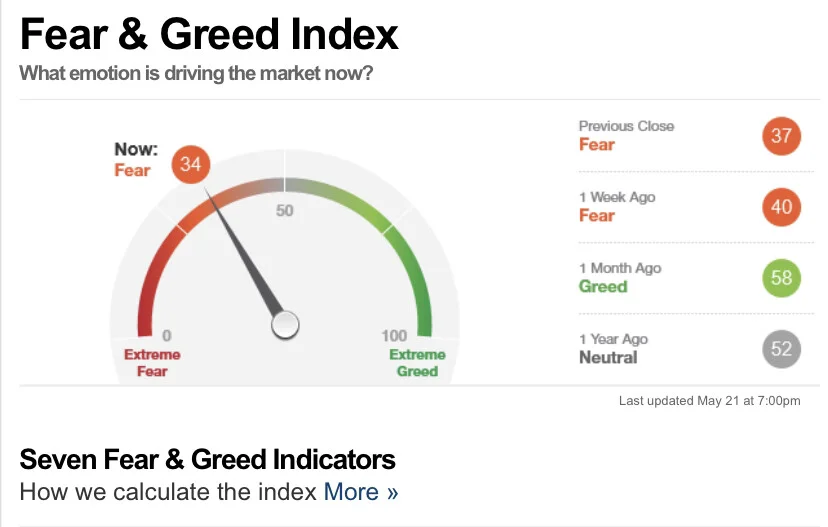Image resolution: width=828 pixels, height=527 pixels.
Task: Click the 50 midpoint gauge label
Action: (x=284, y=211)
